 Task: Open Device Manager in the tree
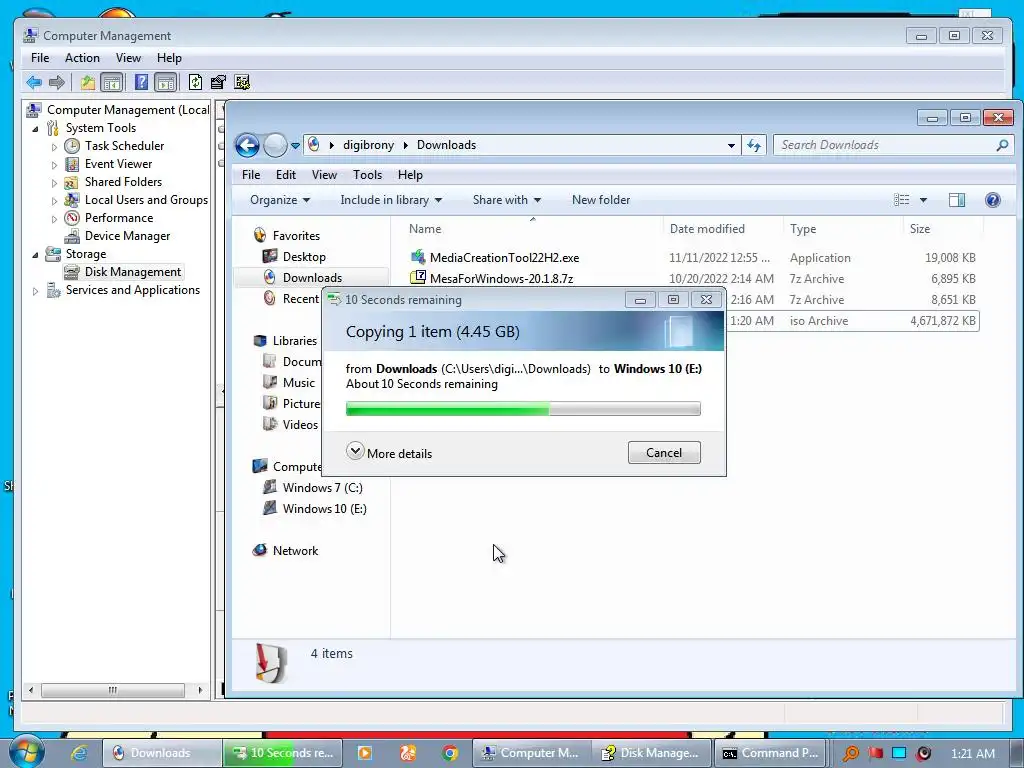[x=127, y=236]
